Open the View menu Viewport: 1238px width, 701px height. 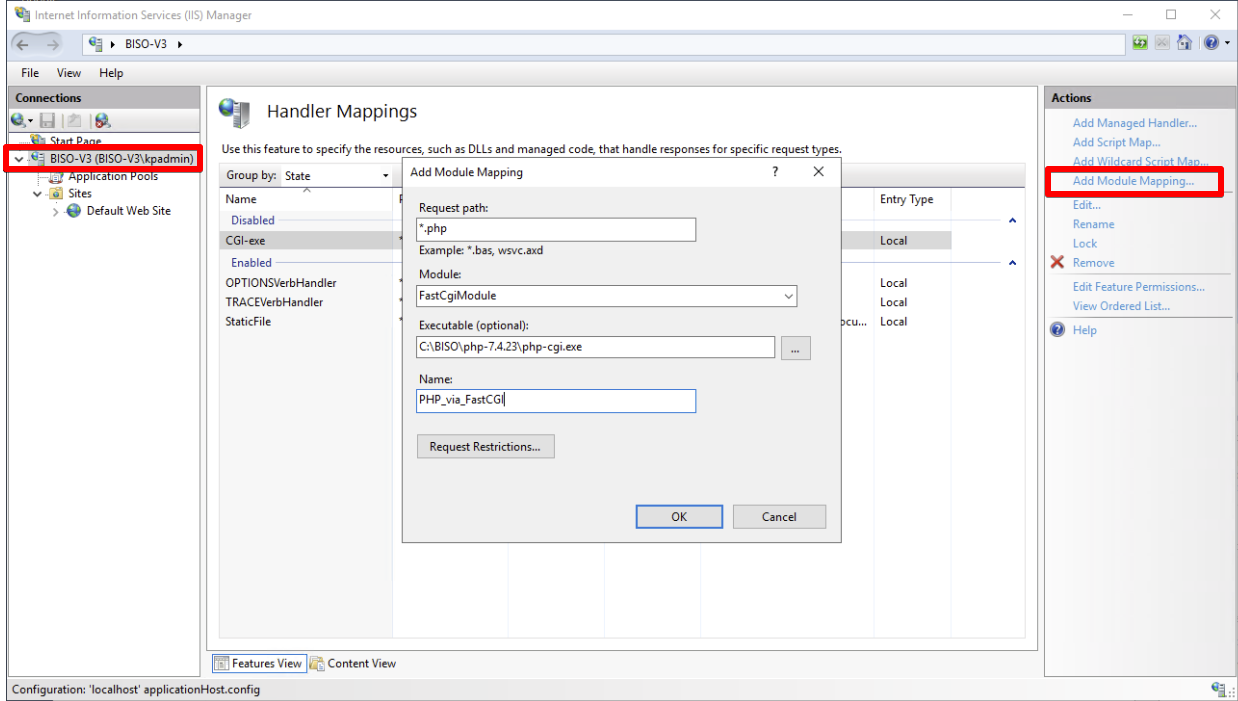click(x=69, y=73)
